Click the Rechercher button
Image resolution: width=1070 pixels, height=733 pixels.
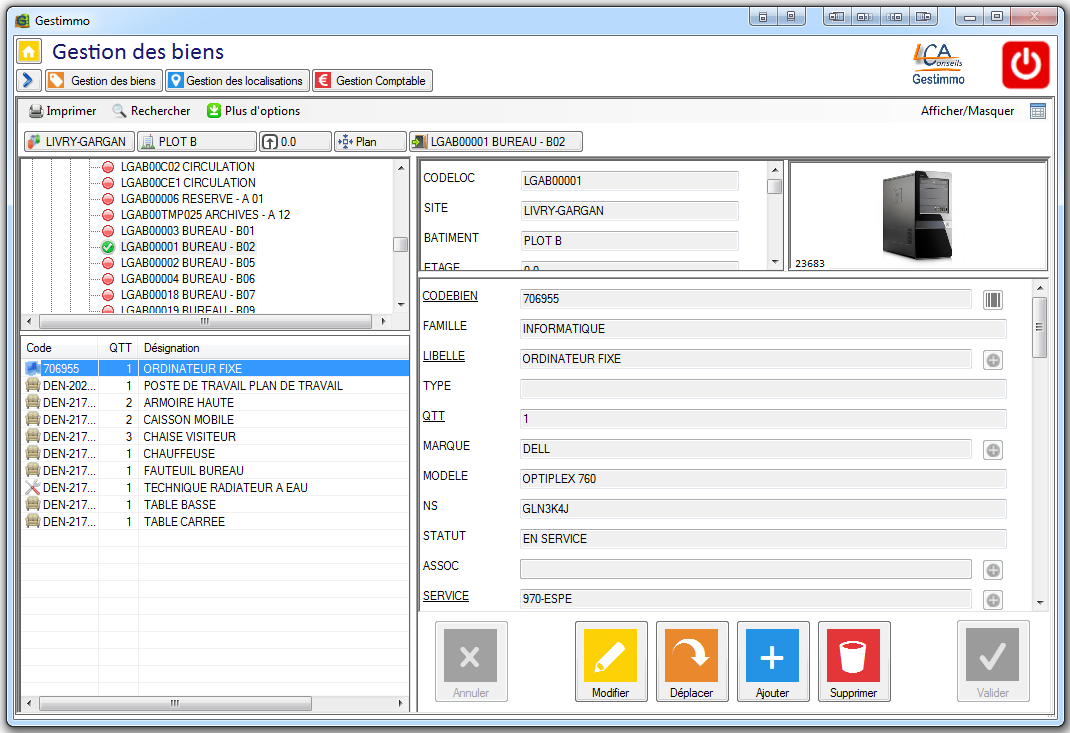(151, 111)
